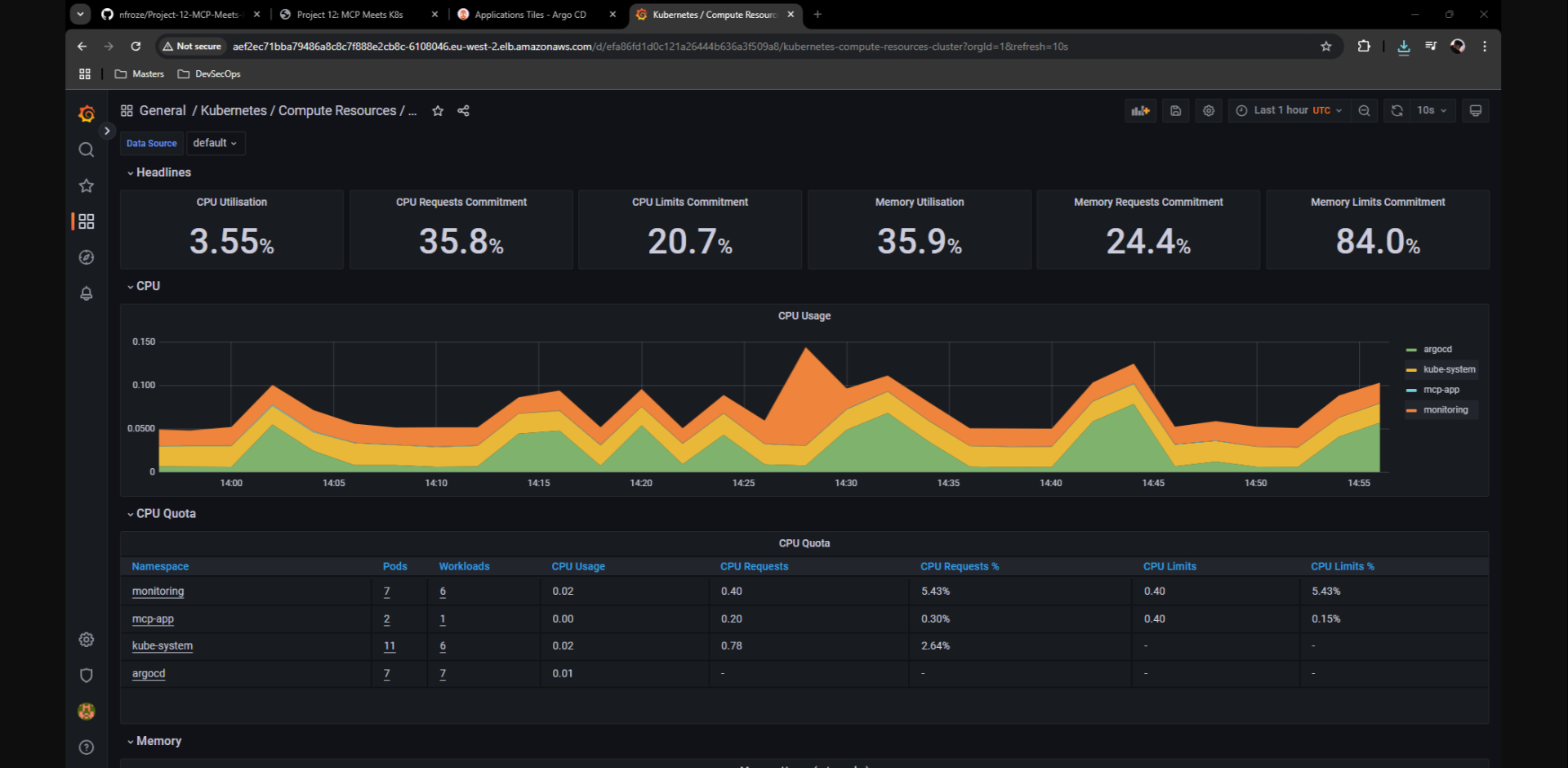Open starred dashboards in the sidebar
The height and width of the screenshot is (768, 1568).
tap(87, 185)
